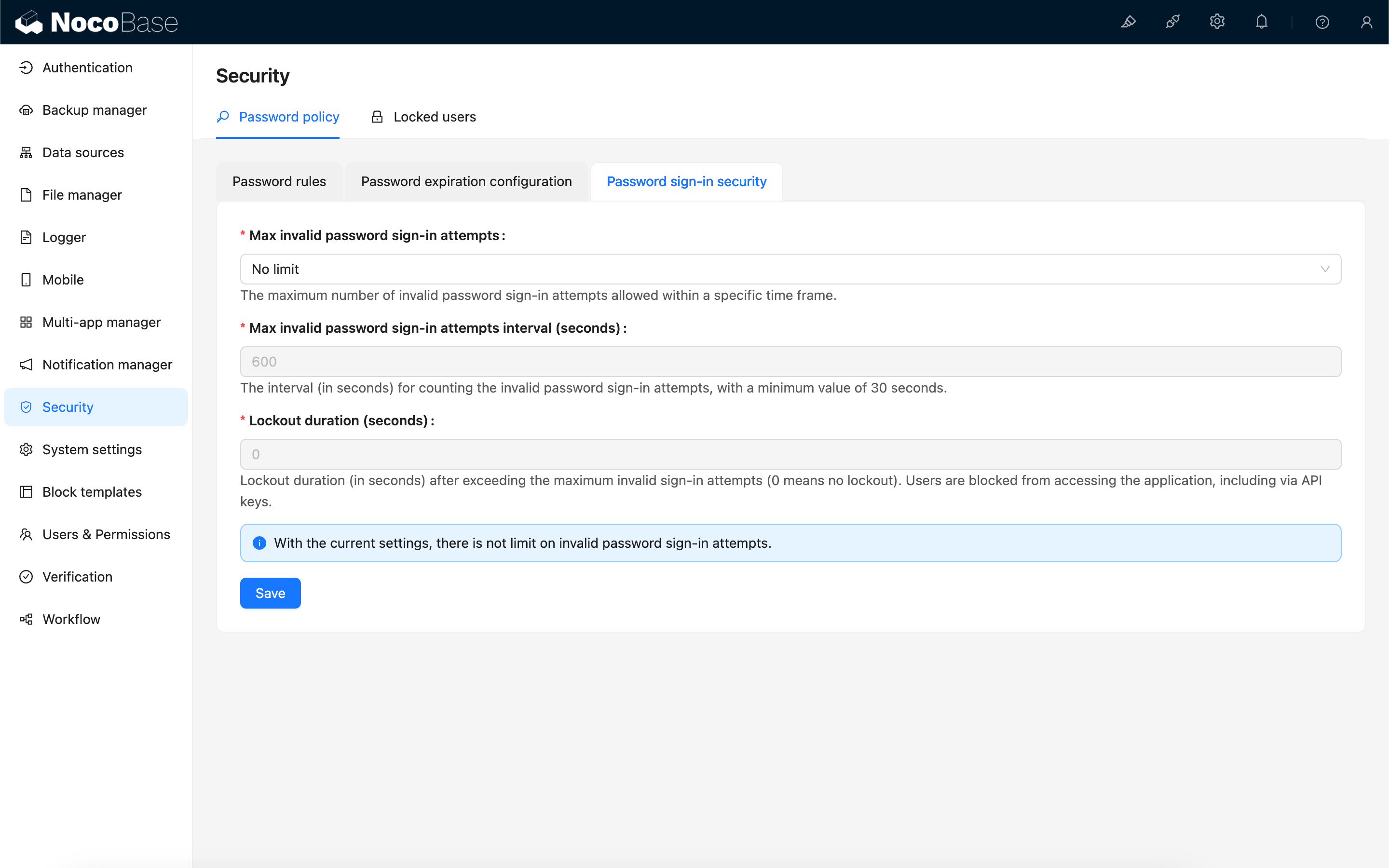
Task: Click the info icon in alert banner
Action: click(259, 543)
